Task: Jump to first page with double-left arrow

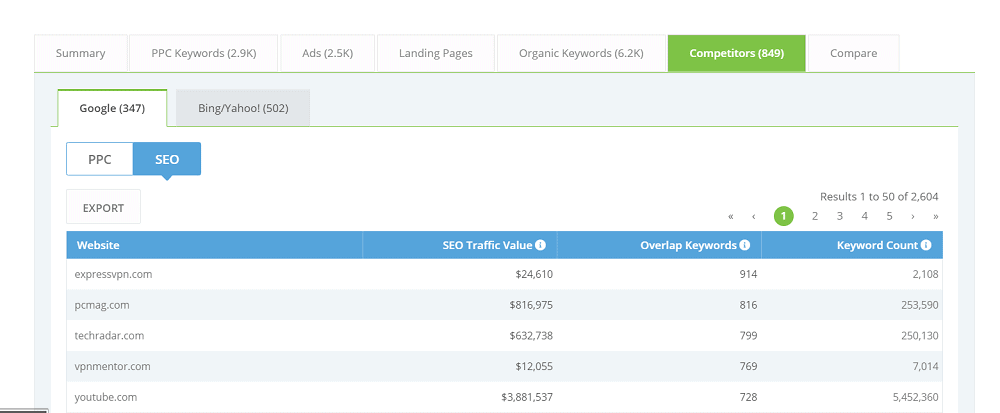Action: (x=731, y=217)
